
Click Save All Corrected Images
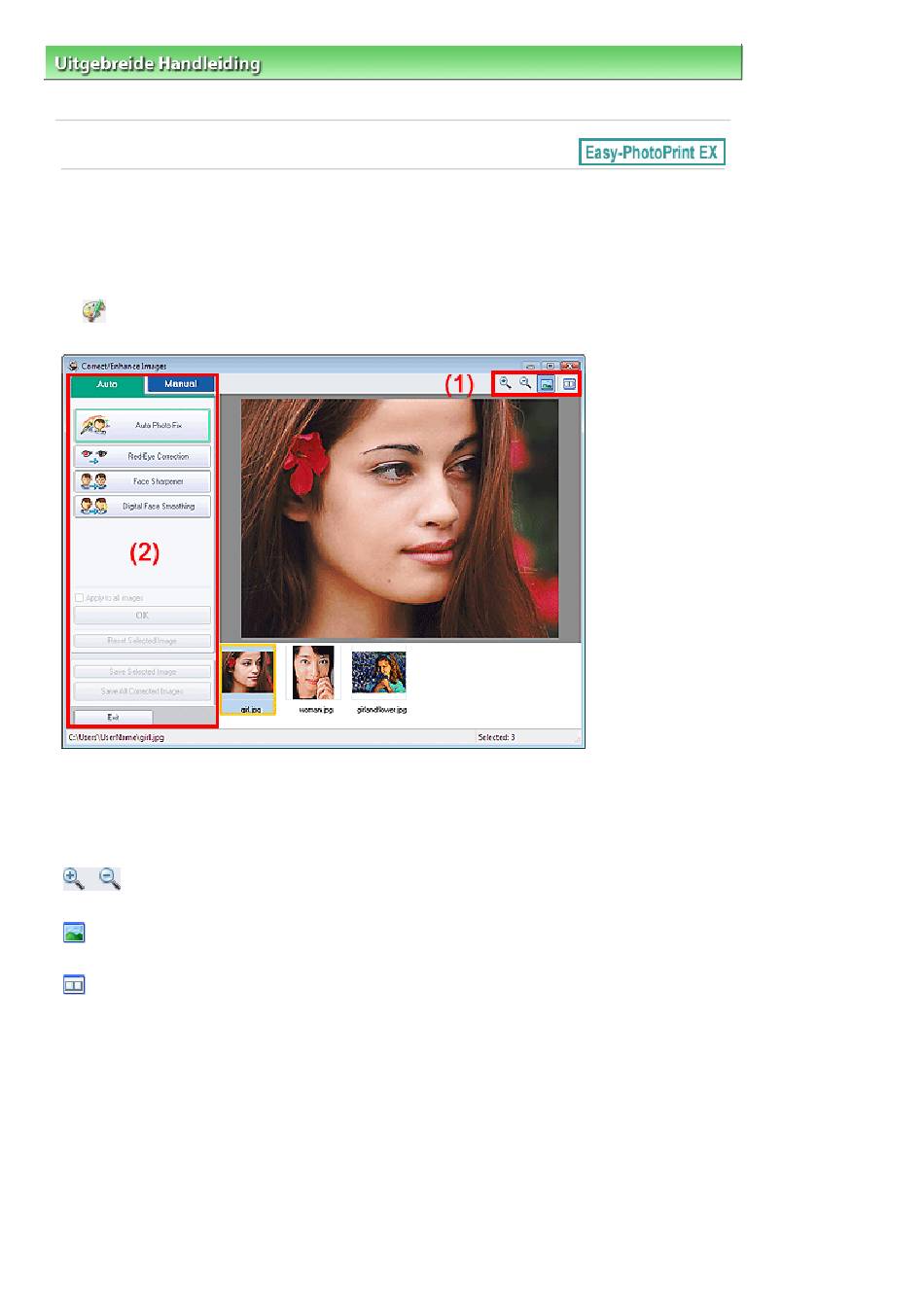(x=142, y=691)
